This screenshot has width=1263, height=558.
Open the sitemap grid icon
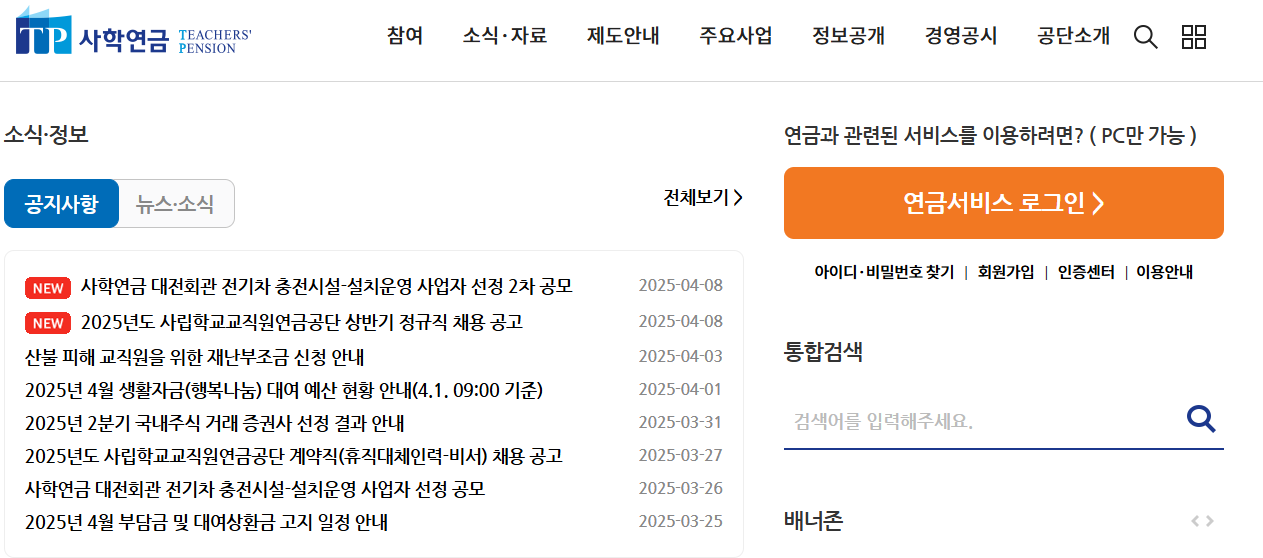1194,37
